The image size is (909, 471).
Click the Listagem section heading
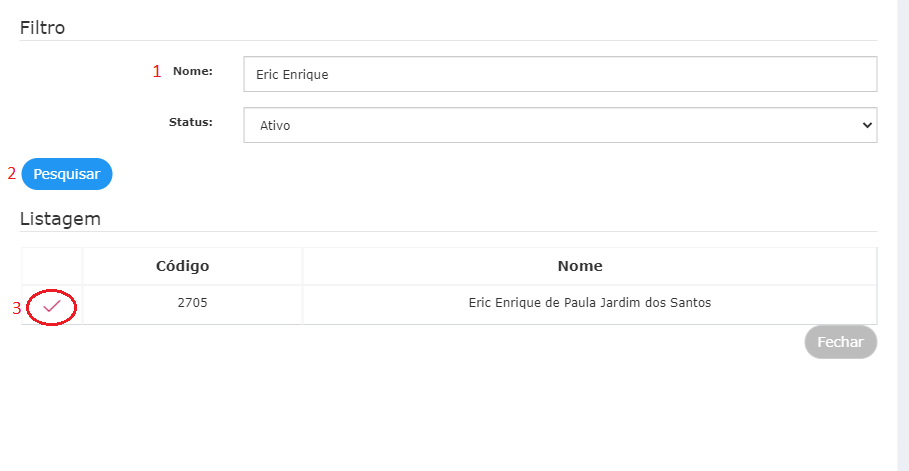[60, 219]
